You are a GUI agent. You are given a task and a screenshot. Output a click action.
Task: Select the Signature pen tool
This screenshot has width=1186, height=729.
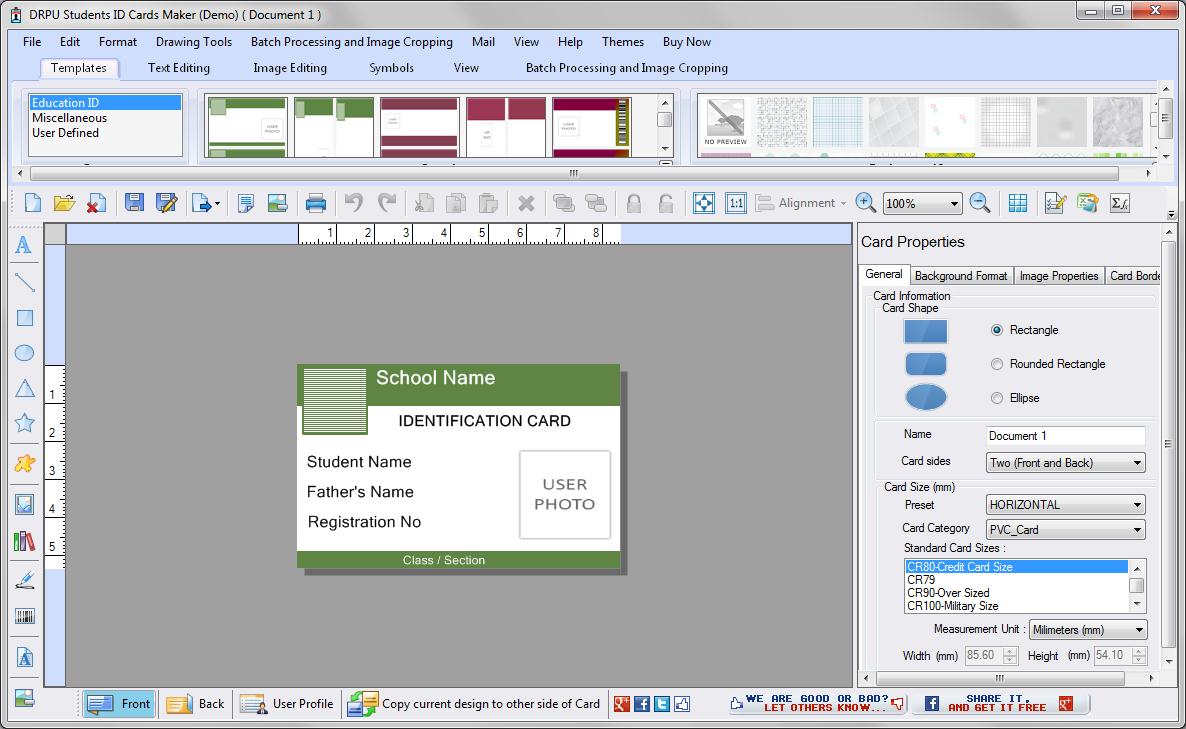[24, 580]
